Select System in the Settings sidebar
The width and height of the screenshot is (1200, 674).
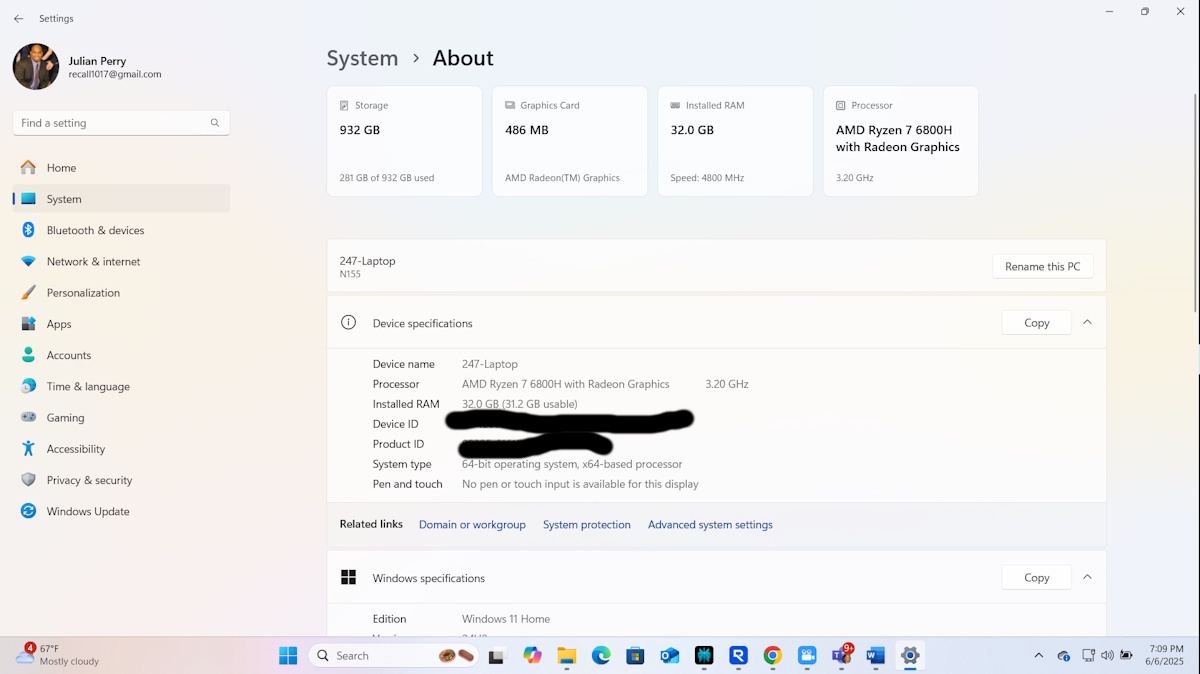pyautogui.click(x=121, y=199)
